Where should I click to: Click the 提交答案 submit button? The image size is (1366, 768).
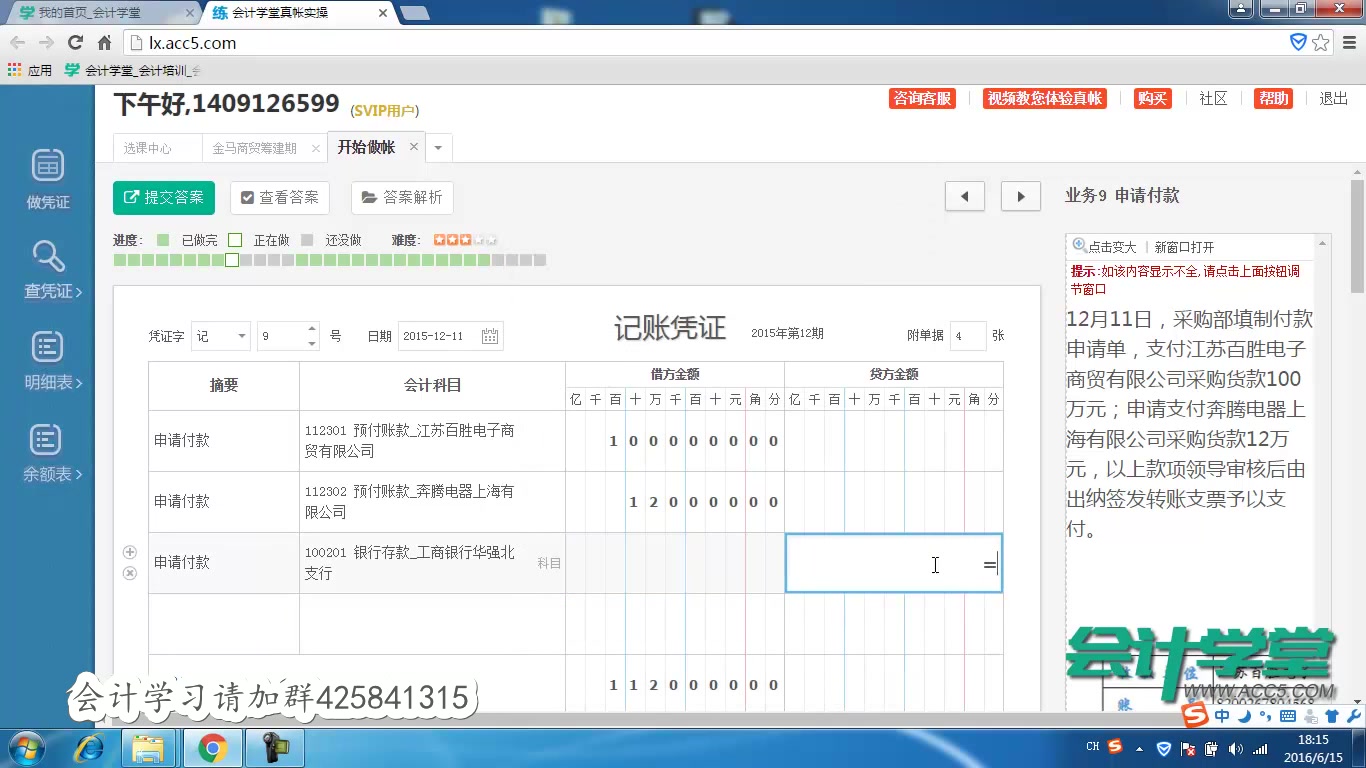[163, 197]
